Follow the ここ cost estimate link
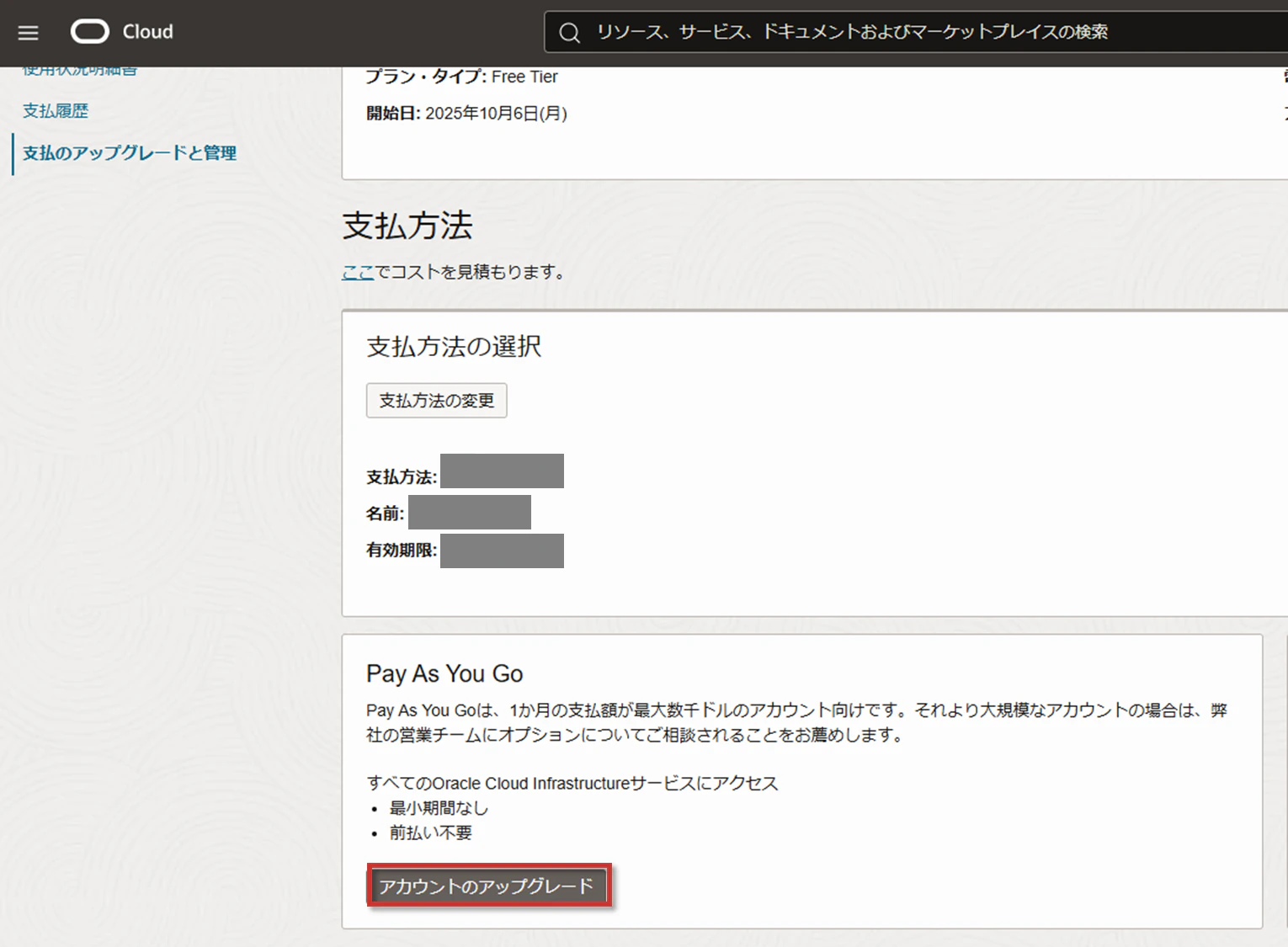 358,272
